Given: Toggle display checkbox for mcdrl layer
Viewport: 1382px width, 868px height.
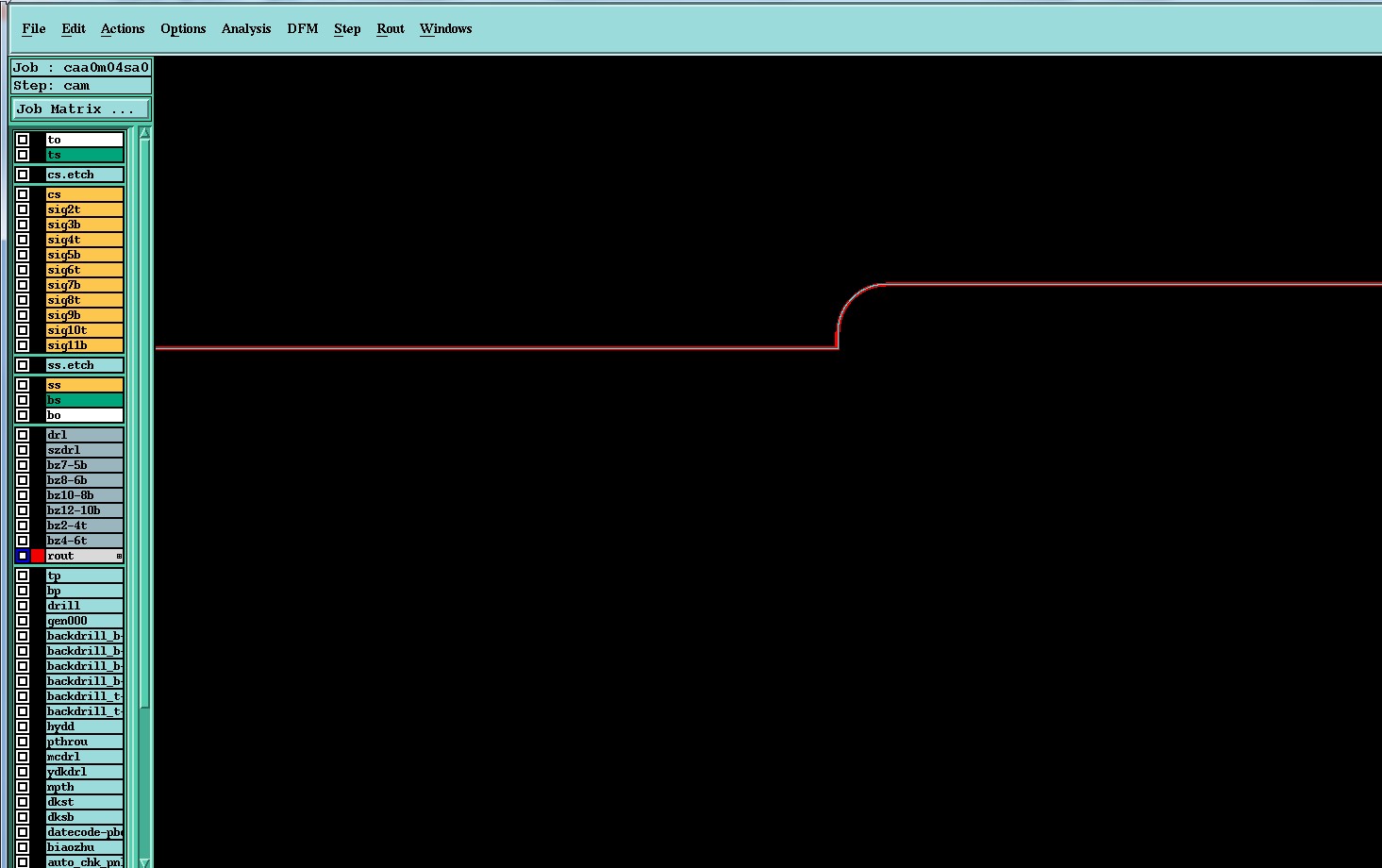Looking at the screenshot, I should click(x=23, y=757).
